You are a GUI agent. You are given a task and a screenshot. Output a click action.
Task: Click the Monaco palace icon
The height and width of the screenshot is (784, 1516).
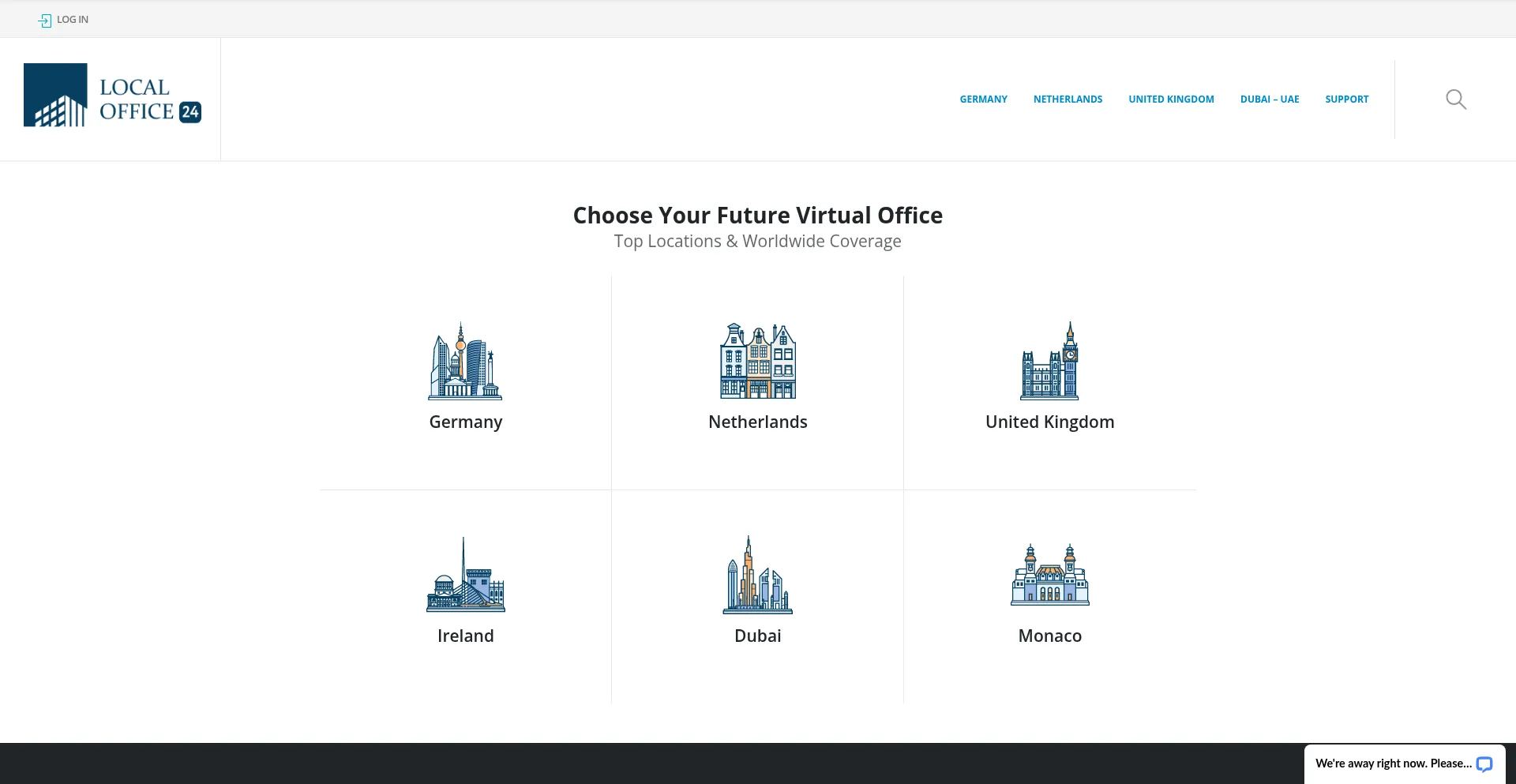[x=1049, y=575]
